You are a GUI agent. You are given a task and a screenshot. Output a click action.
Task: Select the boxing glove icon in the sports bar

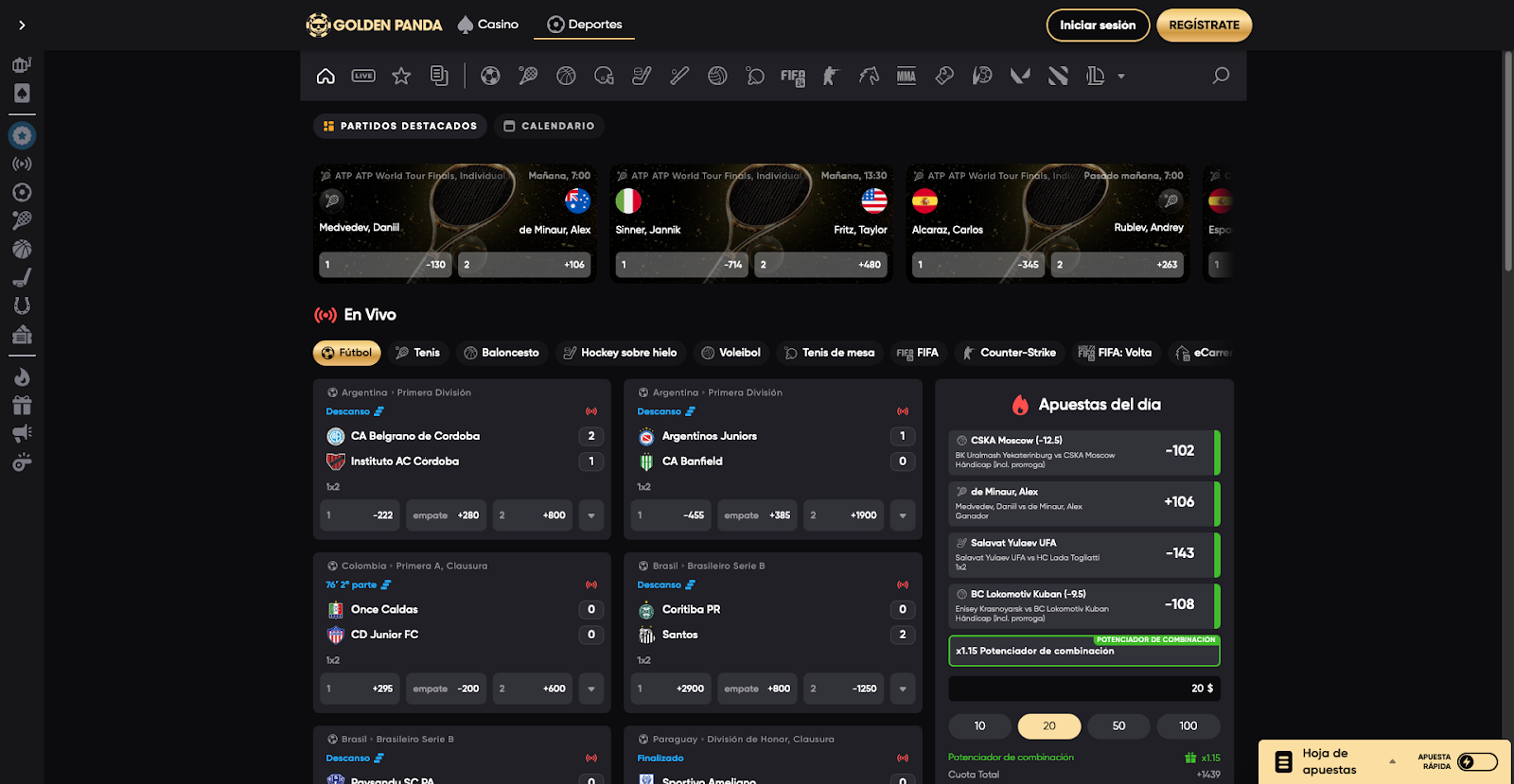coord(944,76)
